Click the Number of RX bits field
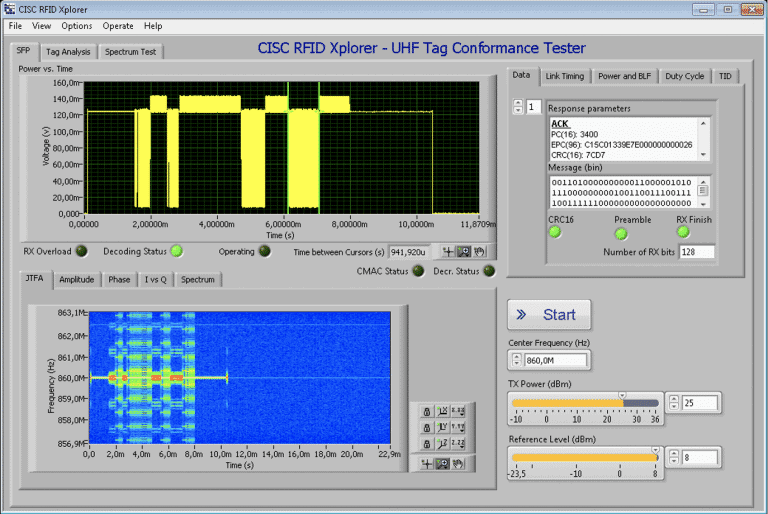The width and height of the screenshot is (768, 514). (x=696, y=252)
